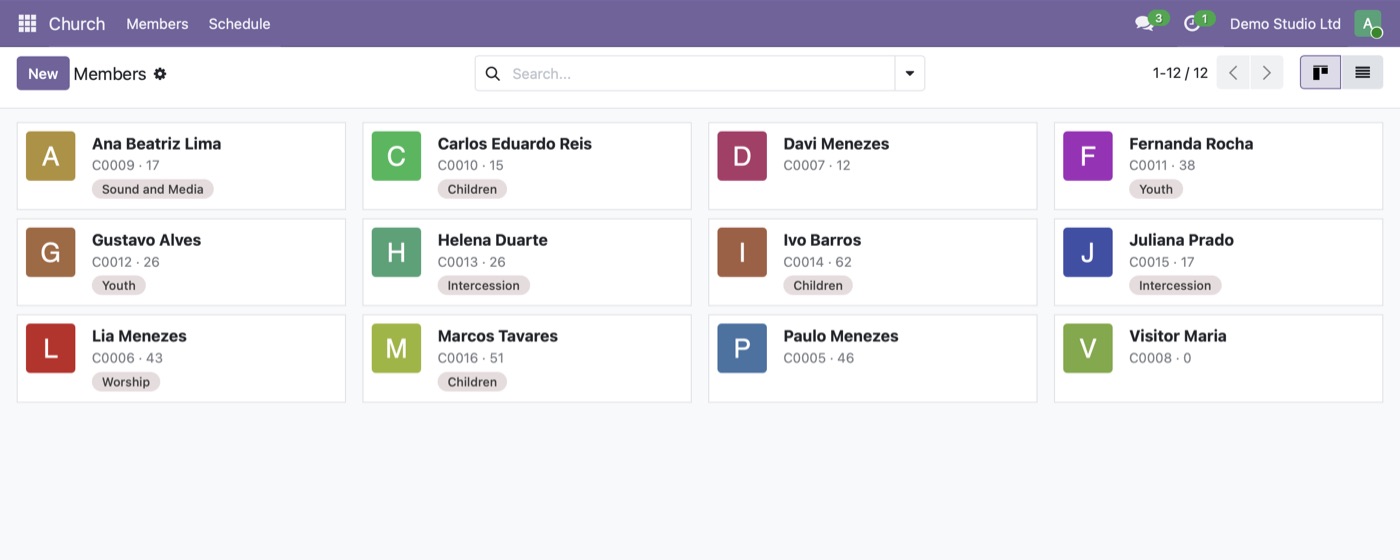Click Helena Duarte's Intercession tag
1400x560 pixels.
[484, 285]
